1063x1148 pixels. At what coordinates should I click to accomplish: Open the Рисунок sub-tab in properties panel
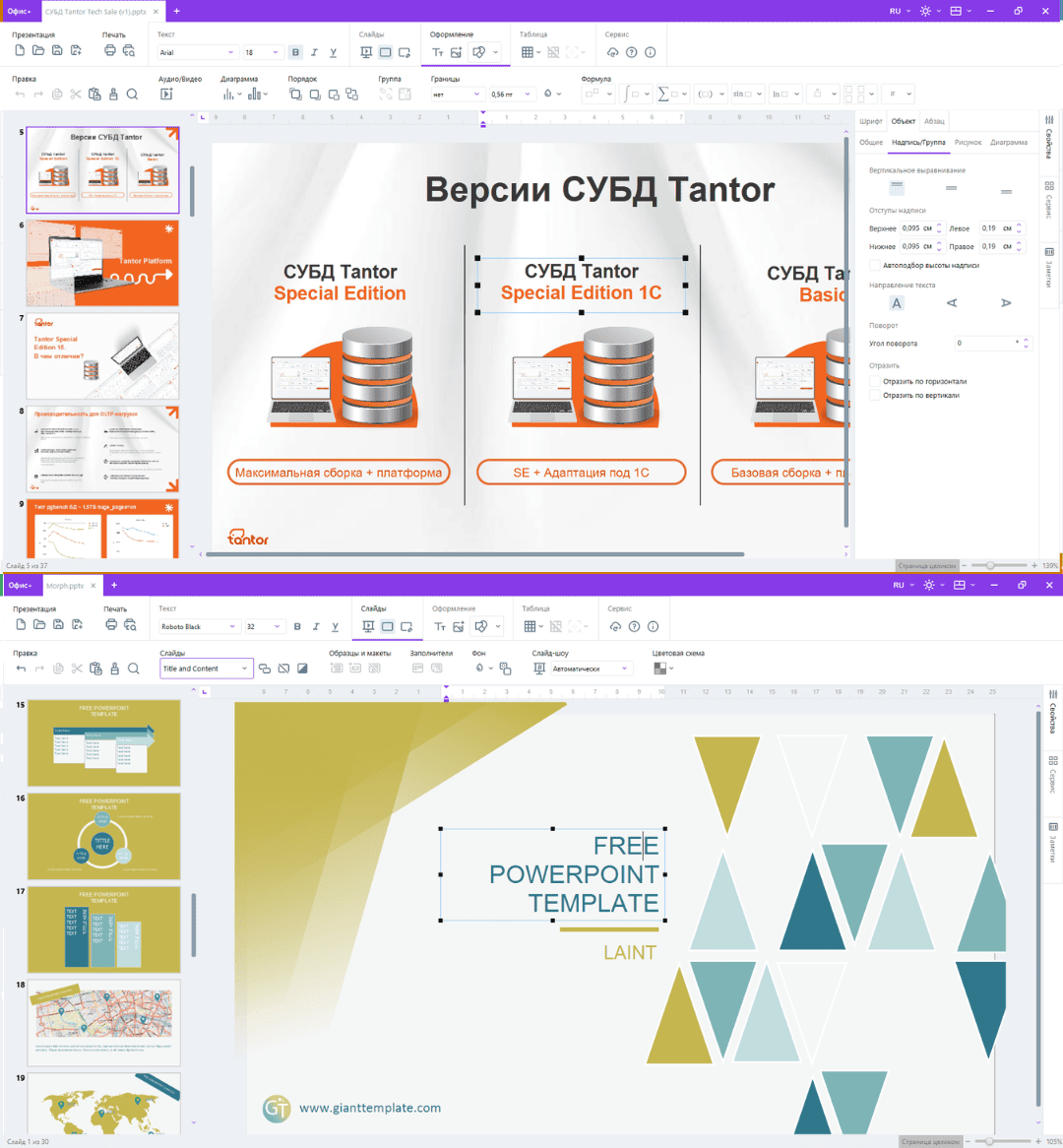pyautogui.click(x=968, y=142)
